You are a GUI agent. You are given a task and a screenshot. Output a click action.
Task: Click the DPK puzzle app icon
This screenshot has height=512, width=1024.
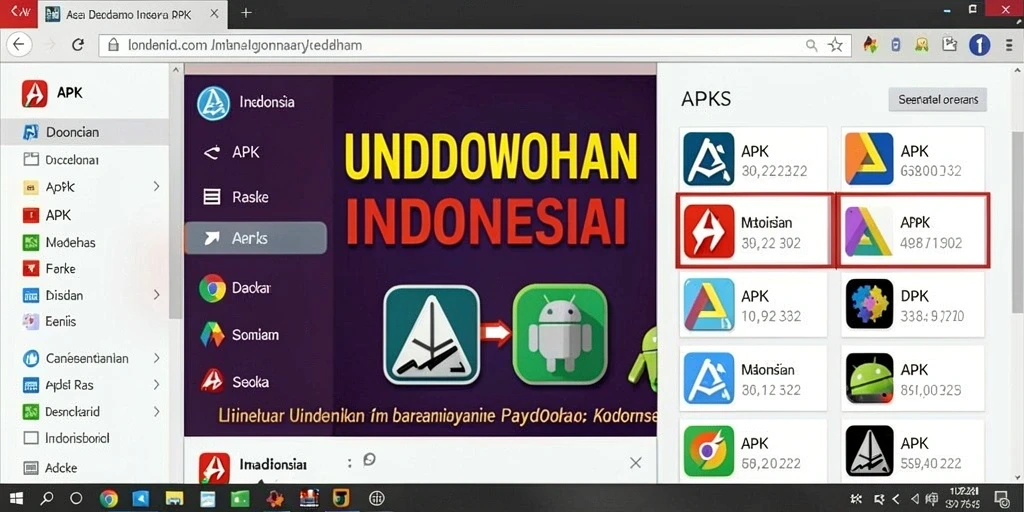pos(869,304)
